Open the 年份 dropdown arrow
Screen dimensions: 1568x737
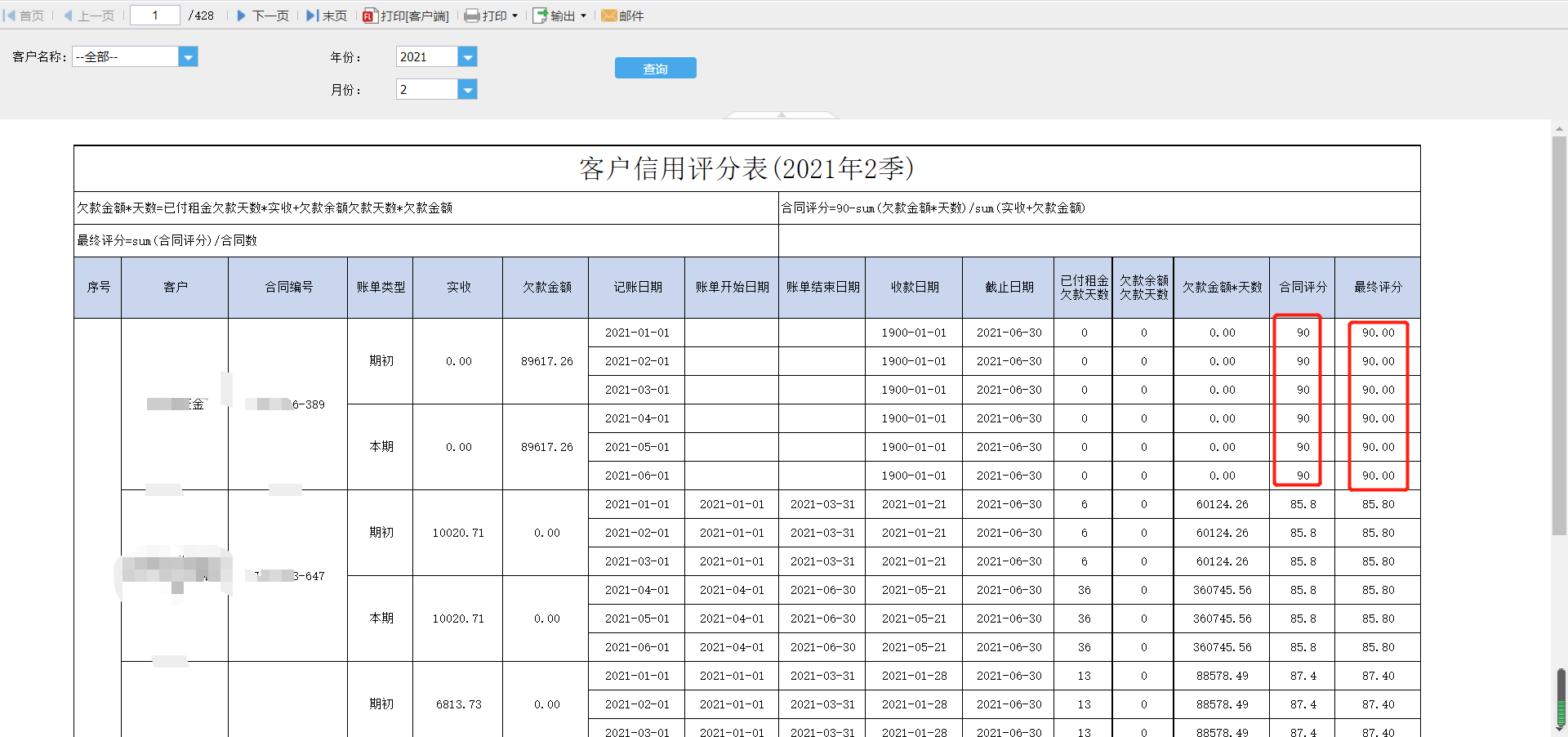pyautogui.click(x=467, y=56)
